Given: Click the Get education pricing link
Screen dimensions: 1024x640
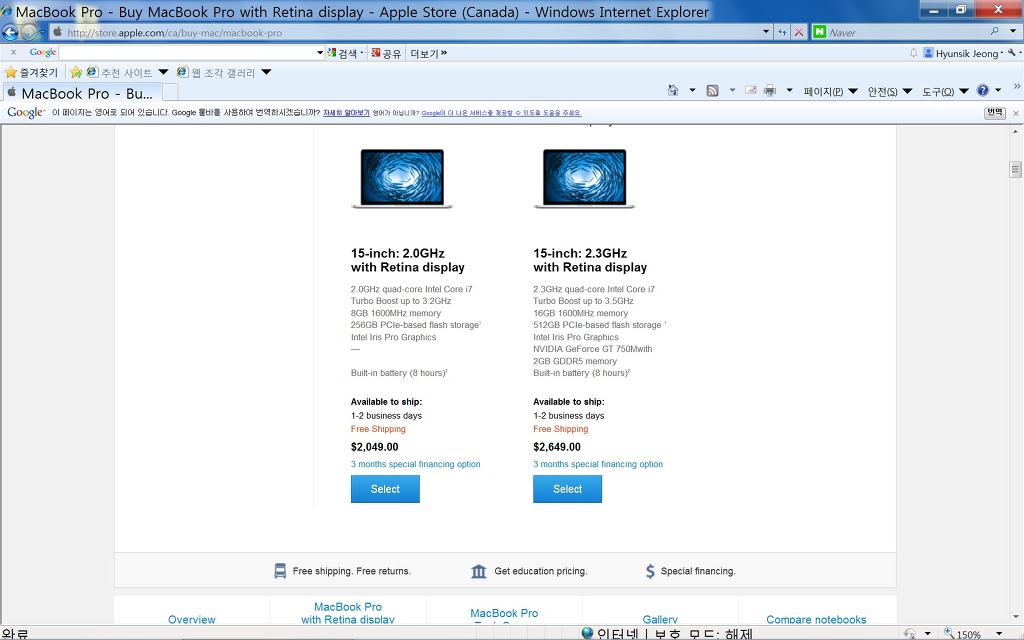Looking at the screenshot, I should (529, 571).
